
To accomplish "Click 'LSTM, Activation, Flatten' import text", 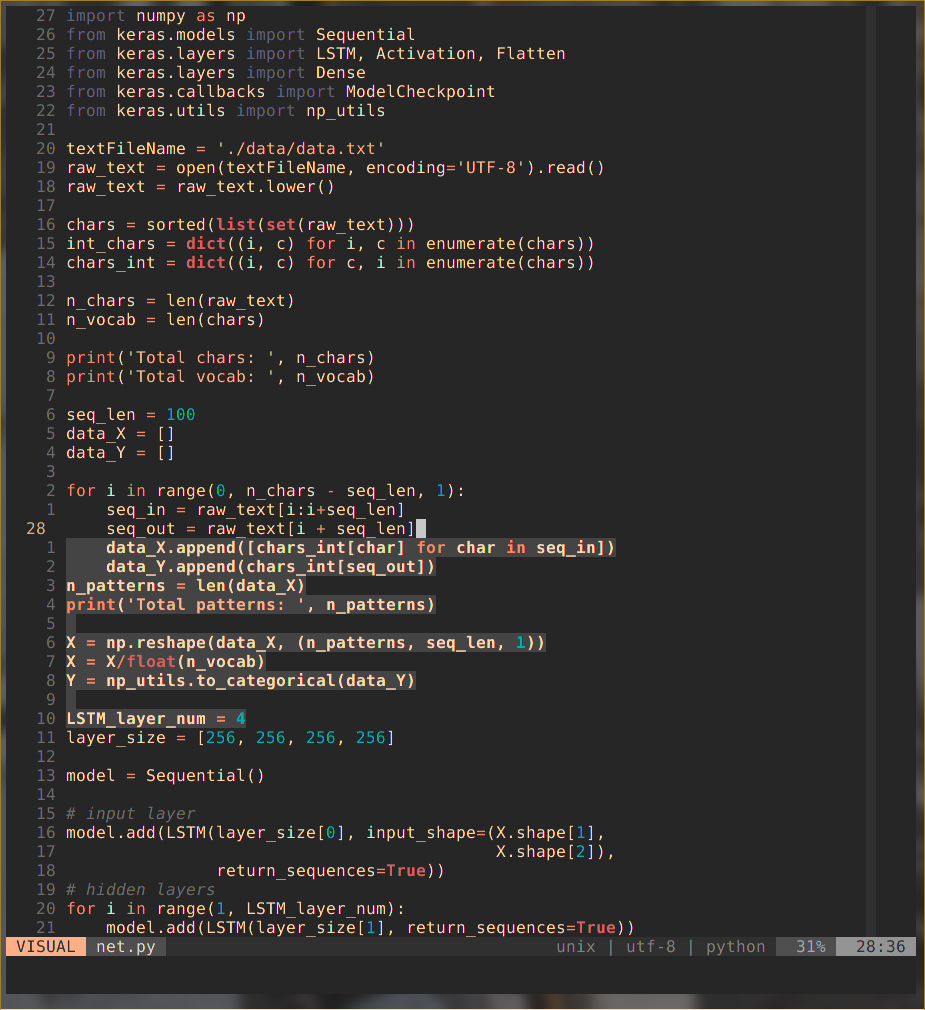I will 441,53.
